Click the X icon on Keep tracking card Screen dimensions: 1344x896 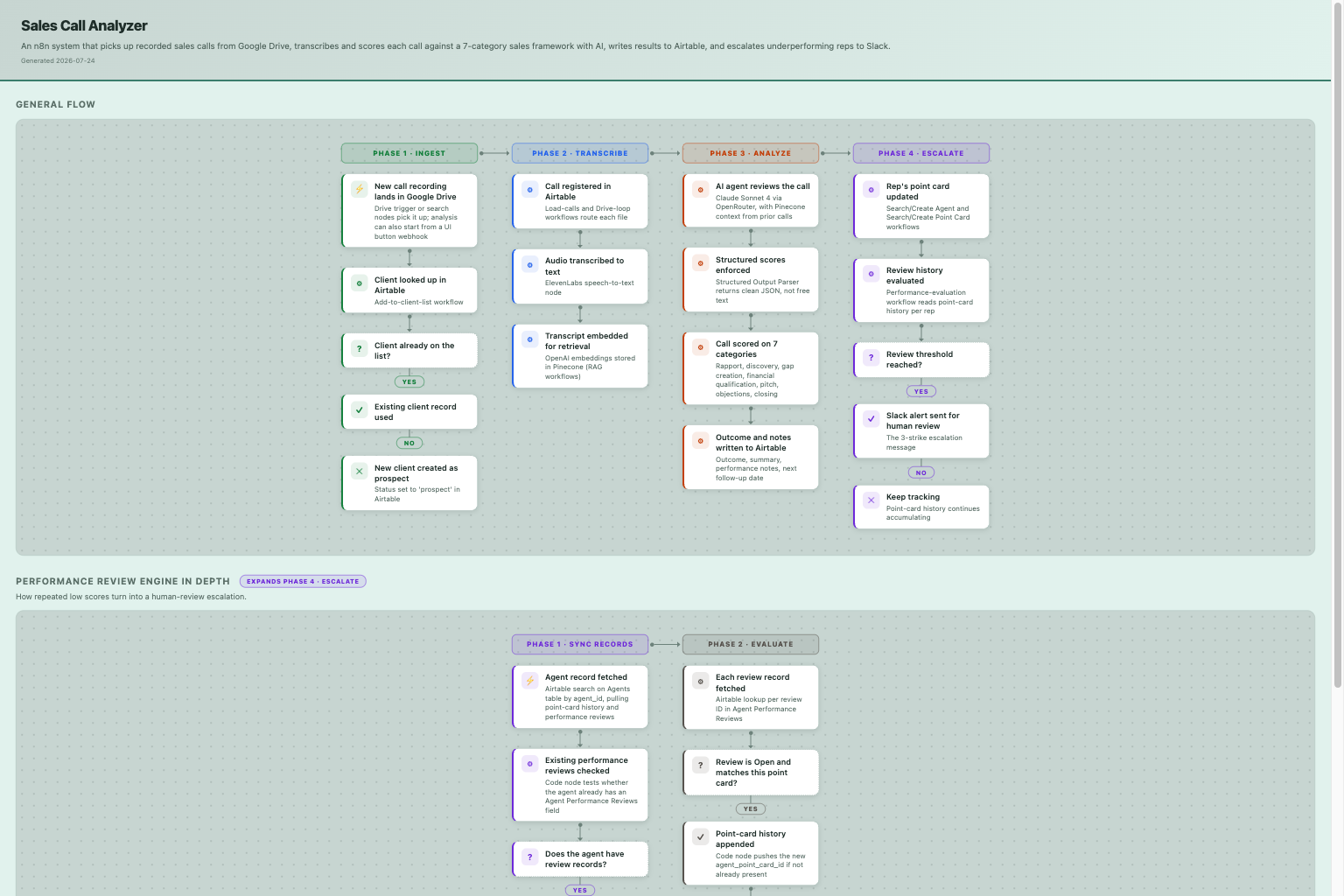[871, 500]
